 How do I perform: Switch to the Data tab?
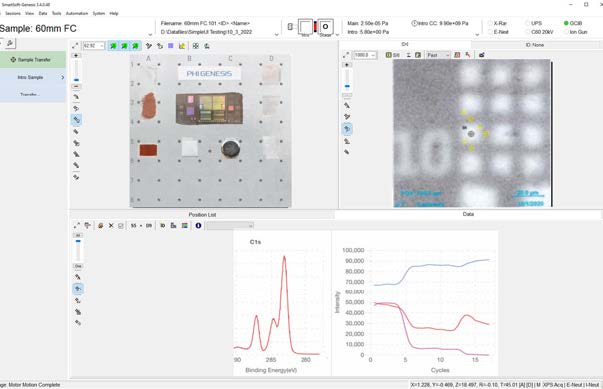(x=468, y=214)
